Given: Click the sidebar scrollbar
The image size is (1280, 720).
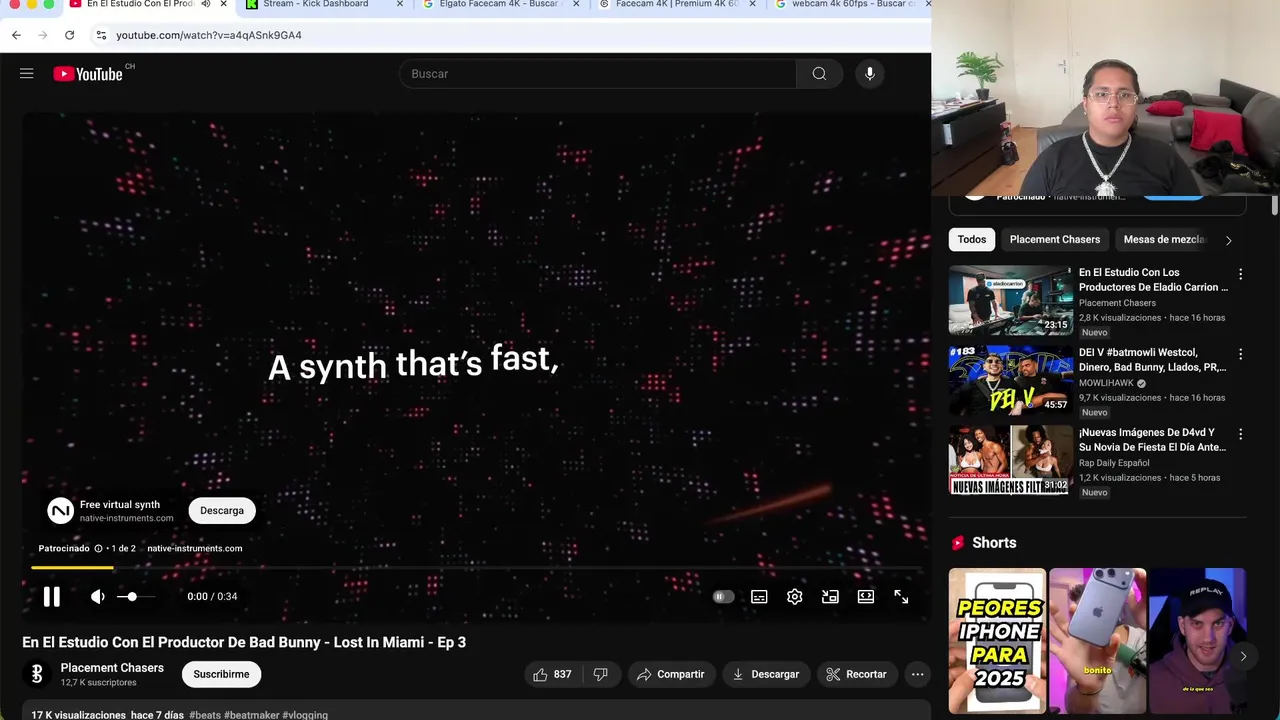Looking at the screenshot, I should tap(1275, 206).
